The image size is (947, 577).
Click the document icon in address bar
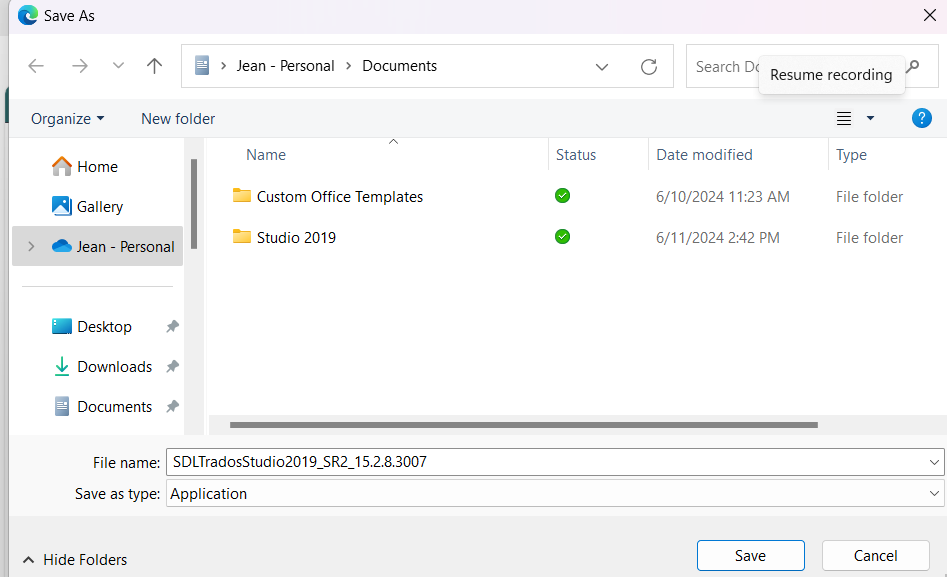(202, 65)
